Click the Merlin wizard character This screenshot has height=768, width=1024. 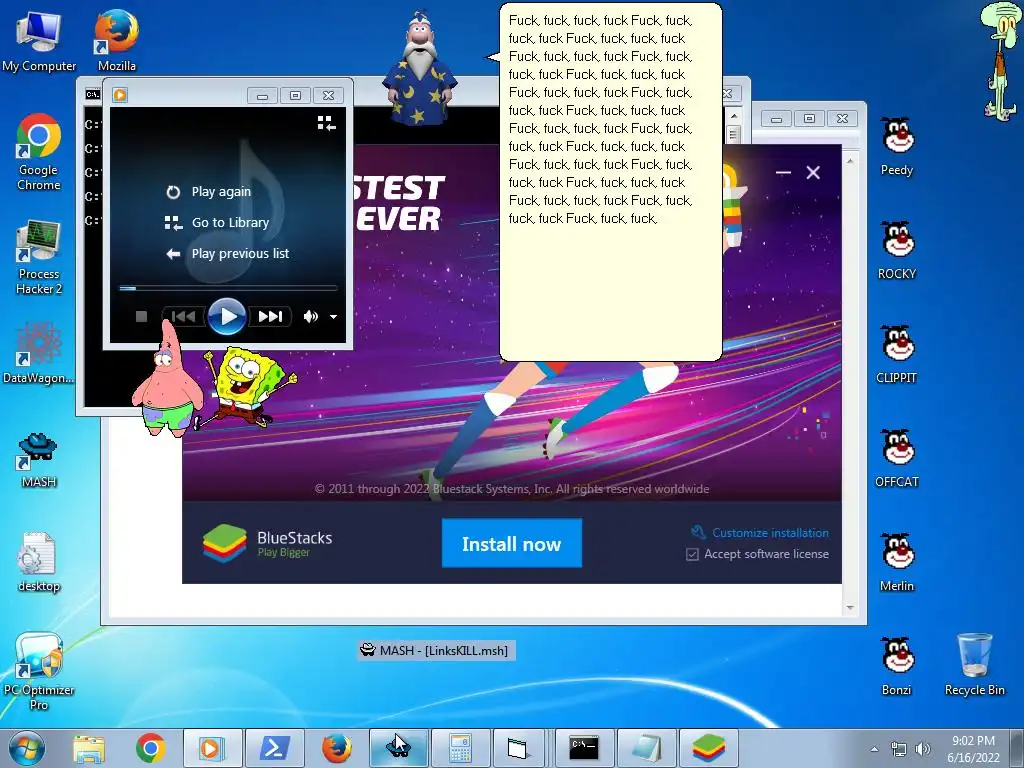click(x=420, y=69)
